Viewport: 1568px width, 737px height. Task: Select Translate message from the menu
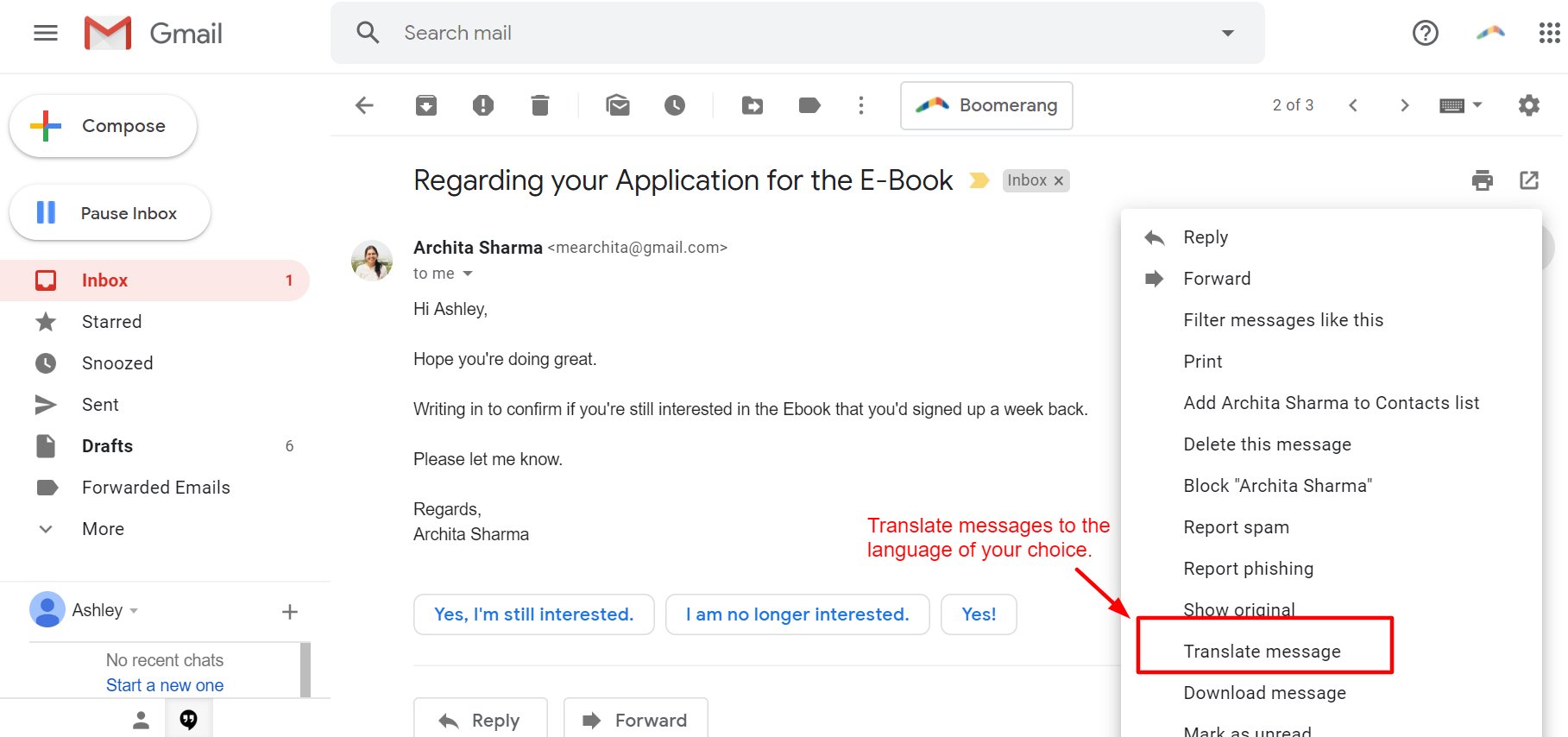pyautogui.click(x=1263, y=652)
